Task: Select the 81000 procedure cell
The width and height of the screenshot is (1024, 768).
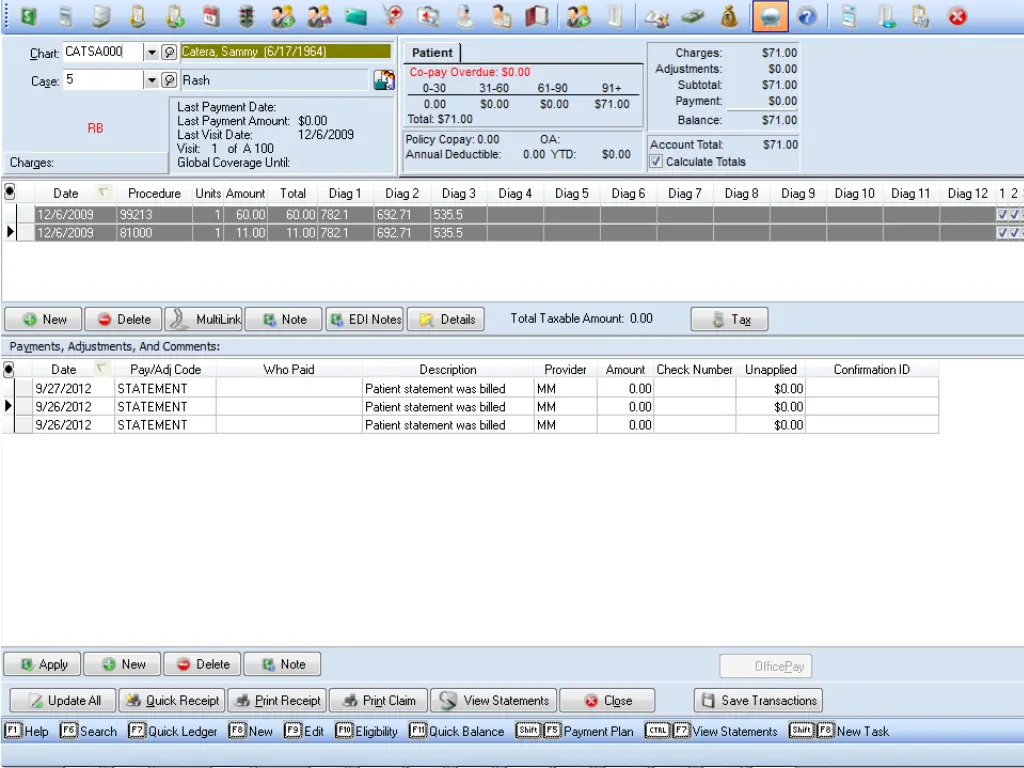Action: [x=155, y=232]
